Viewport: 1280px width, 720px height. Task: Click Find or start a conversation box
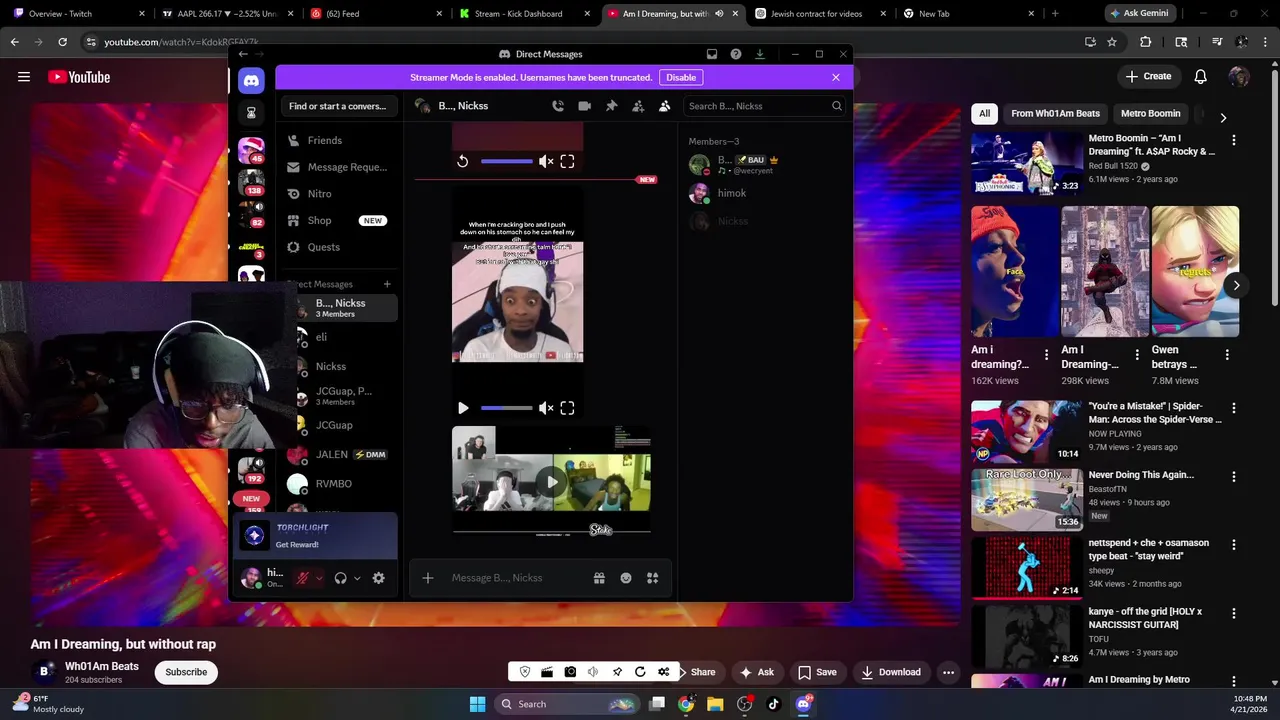(337, 106)
